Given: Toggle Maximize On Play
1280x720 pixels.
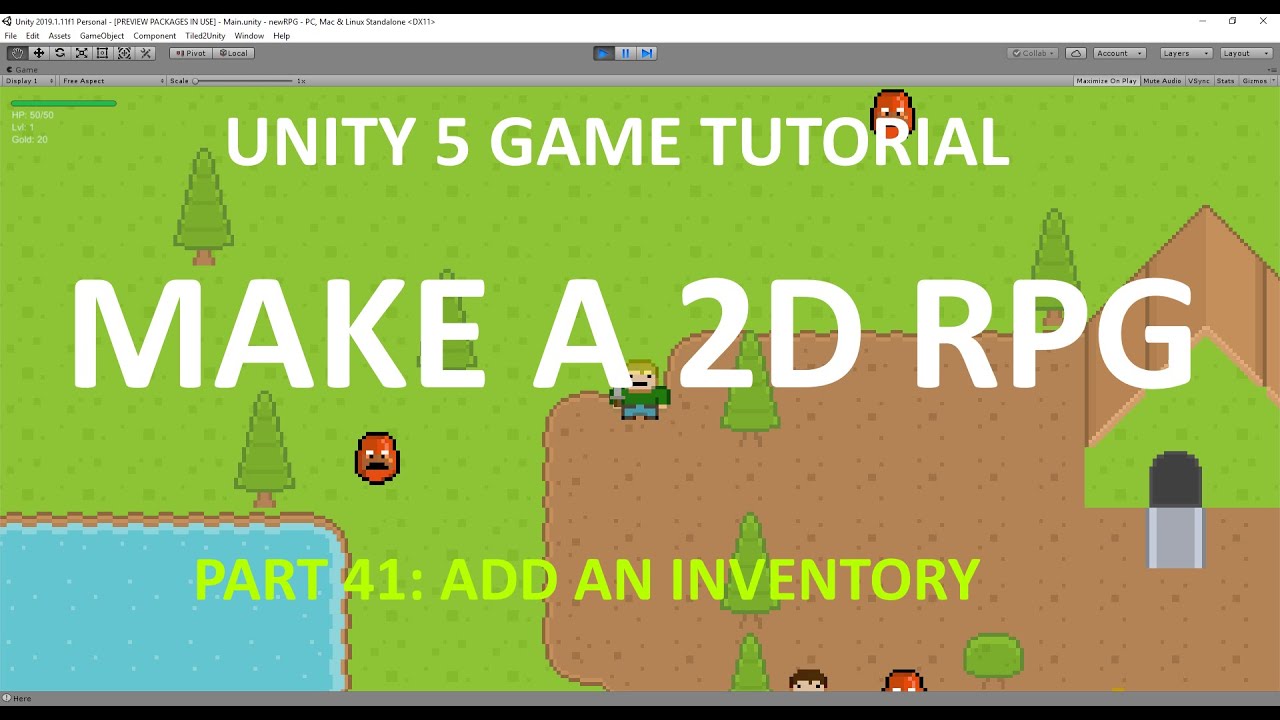Looking at the screenshot, I should (1106, 81).
